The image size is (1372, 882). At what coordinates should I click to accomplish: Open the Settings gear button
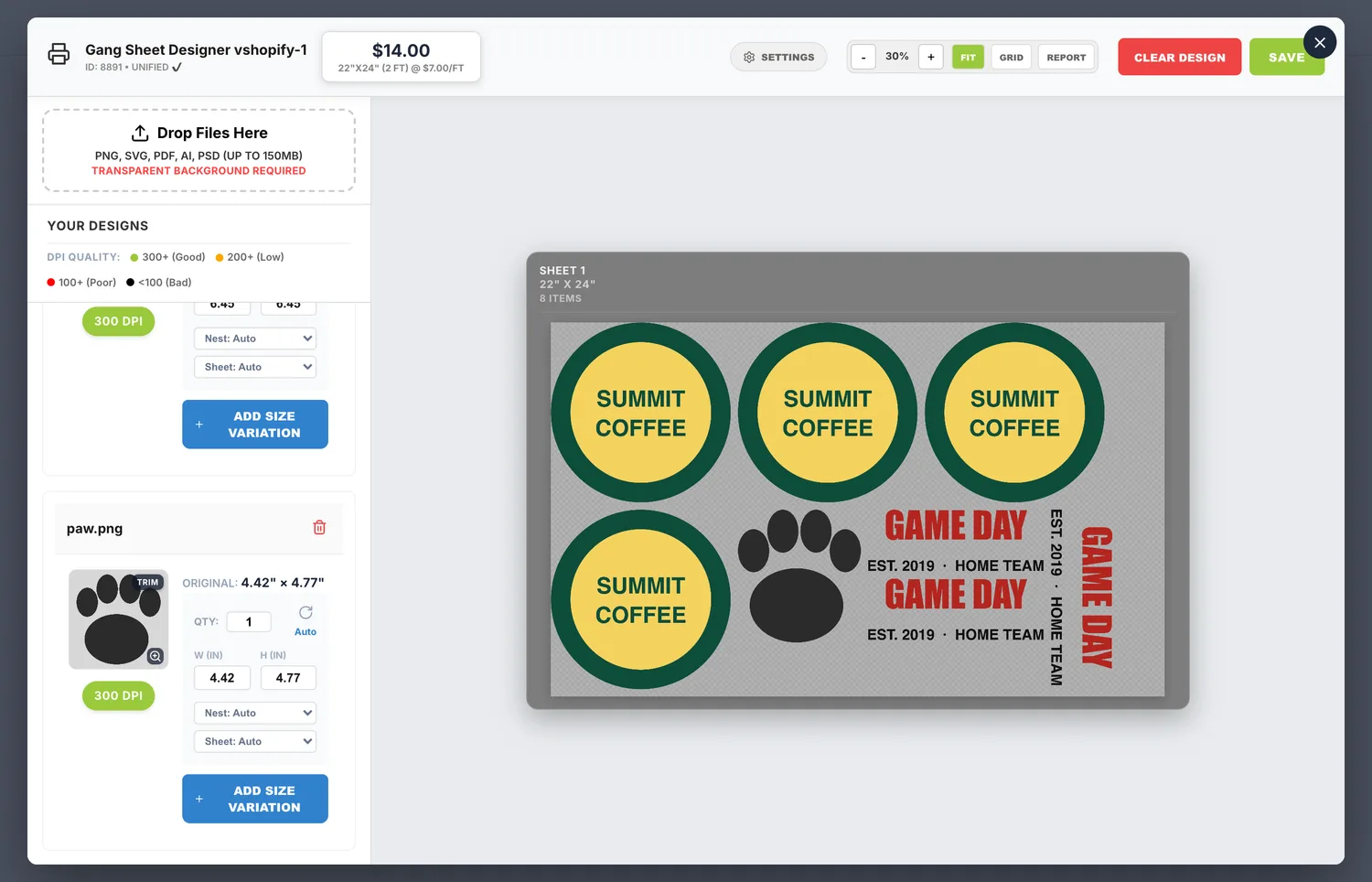click(x=778, y=57)
